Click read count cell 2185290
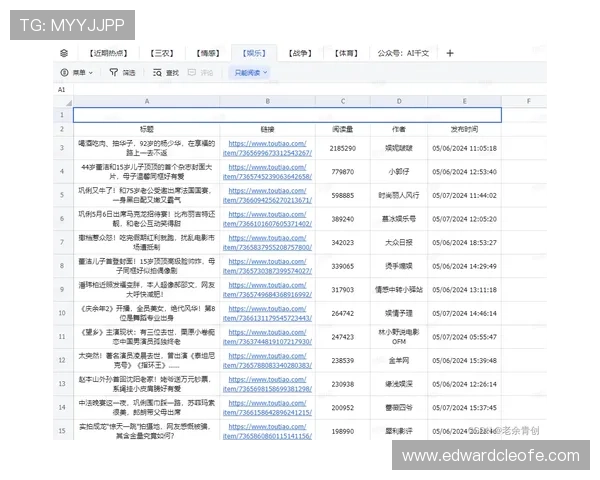 pyautogui.click(x=343, y=148)
